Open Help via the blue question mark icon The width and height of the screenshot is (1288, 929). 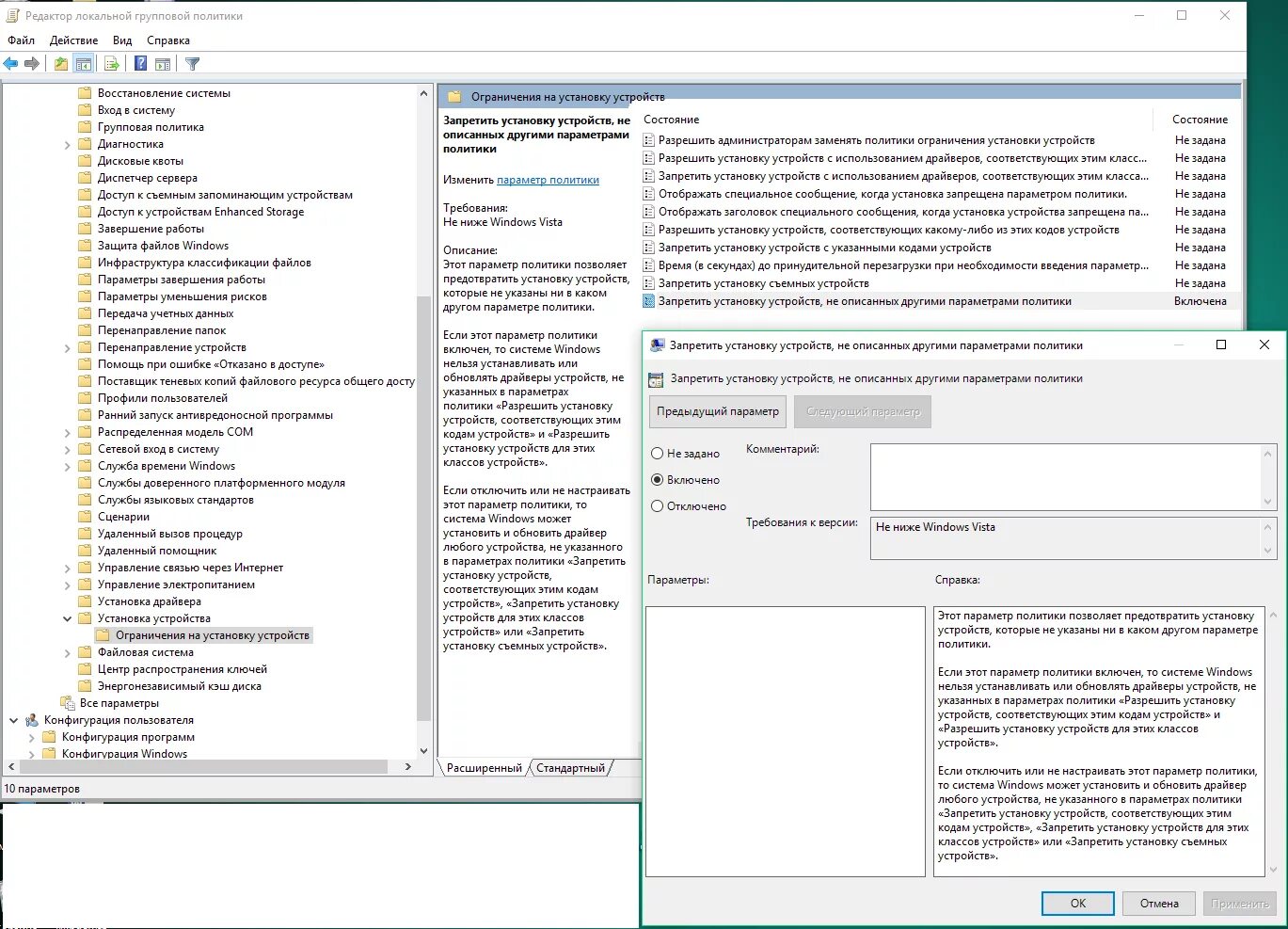coord(140,64)
